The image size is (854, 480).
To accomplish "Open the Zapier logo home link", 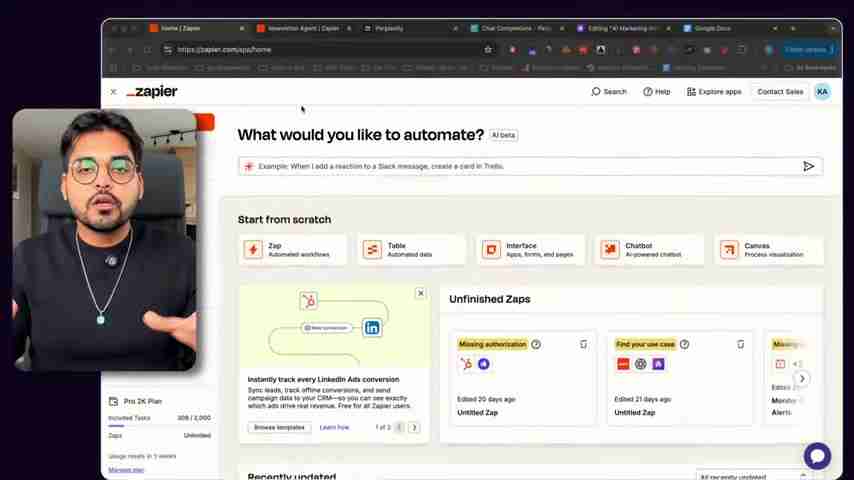I will [152, 92].
